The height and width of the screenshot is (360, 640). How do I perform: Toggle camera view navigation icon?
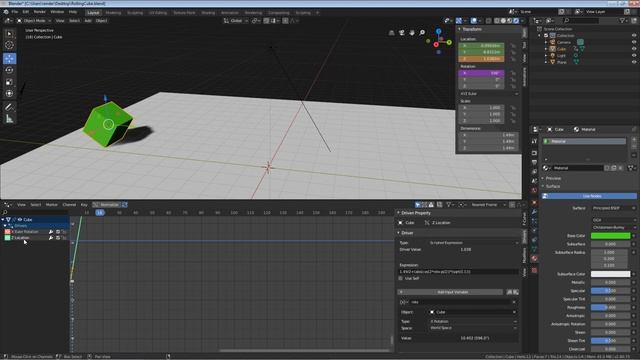pos(402,33)
